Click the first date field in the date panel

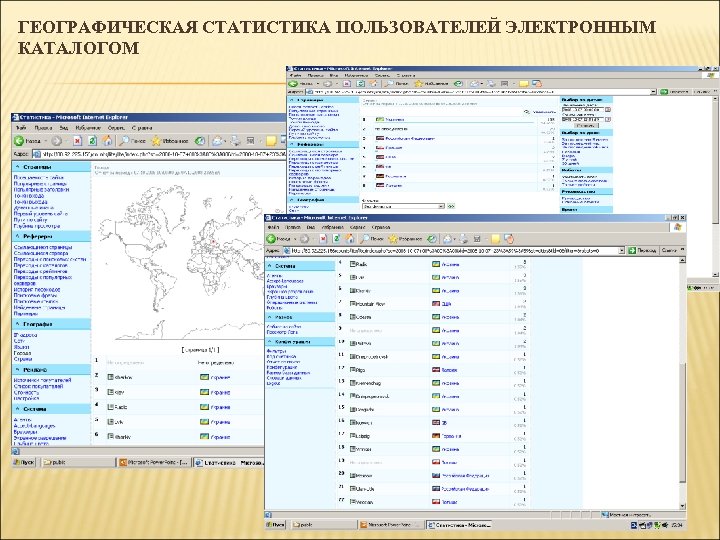point(583,110)
